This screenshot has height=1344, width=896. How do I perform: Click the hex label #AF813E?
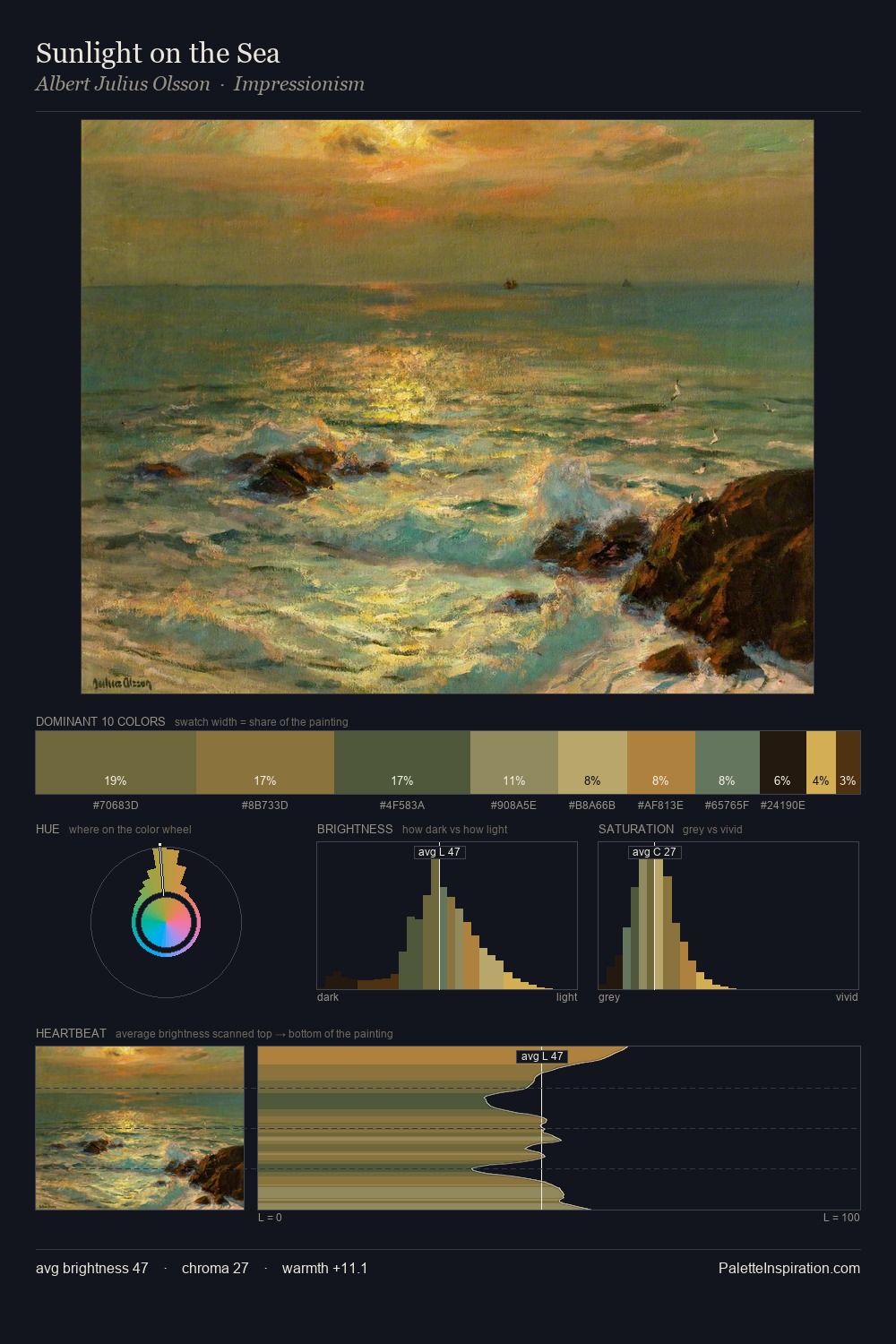coord(660,806)
